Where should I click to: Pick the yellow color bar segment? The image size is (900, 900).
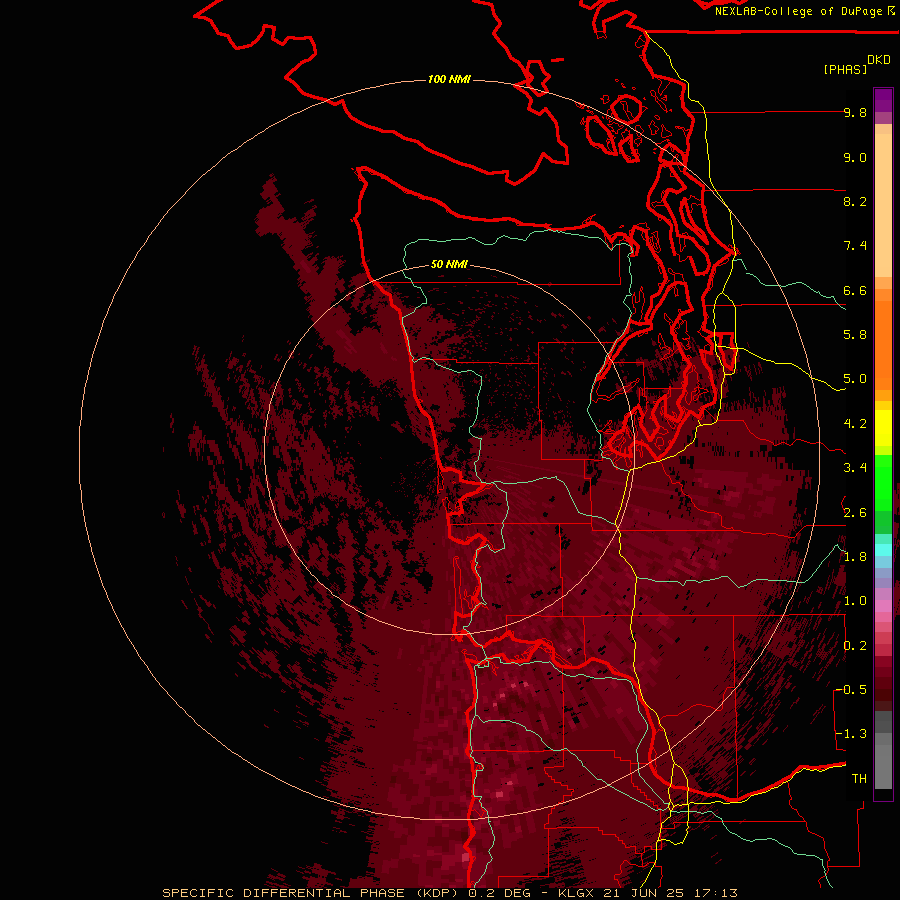click(x=883, y=428)
